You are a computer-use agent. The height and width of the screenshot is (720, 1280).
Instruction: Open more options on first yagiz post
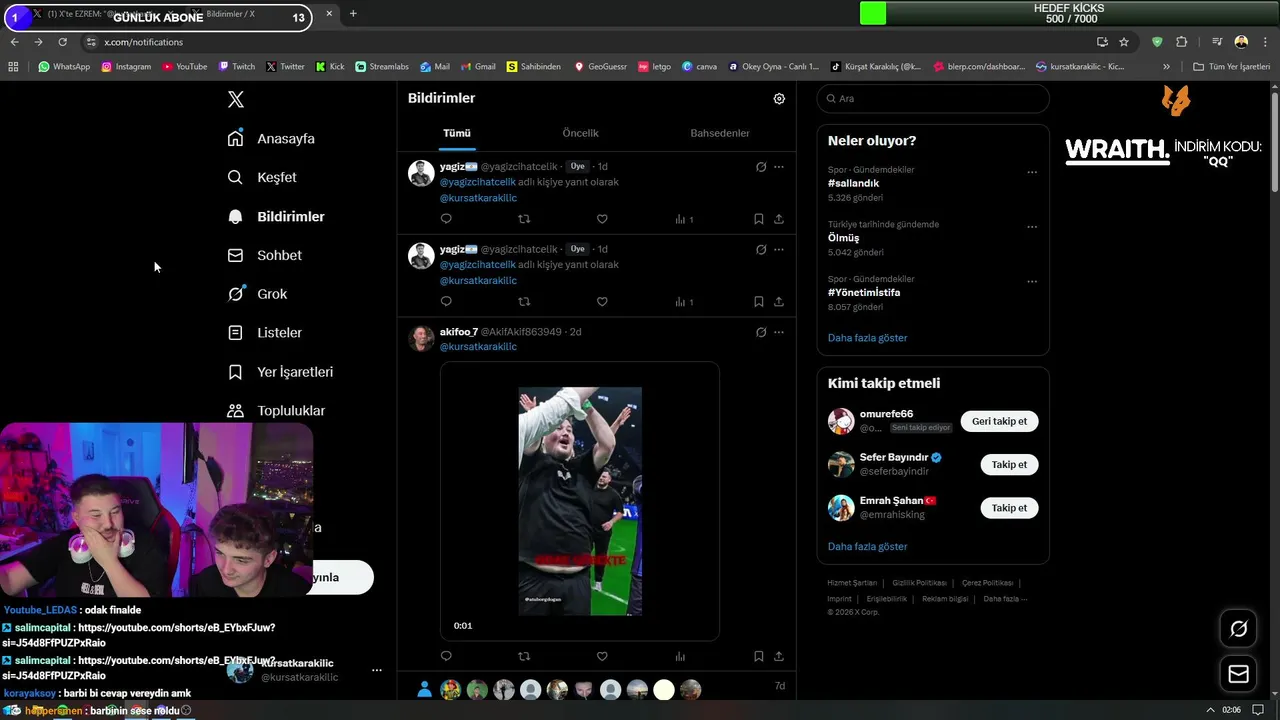[779, 167]
